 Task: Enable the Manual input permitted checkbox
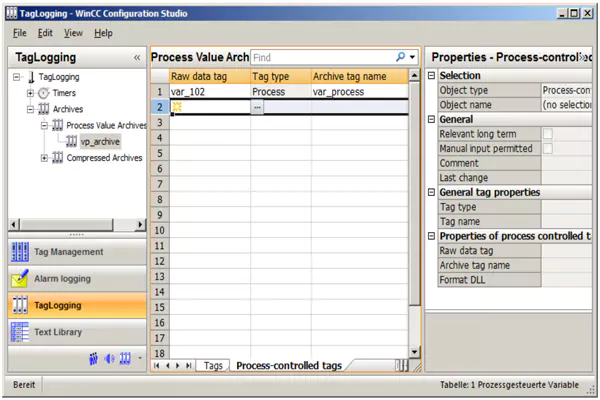(548, 148)
